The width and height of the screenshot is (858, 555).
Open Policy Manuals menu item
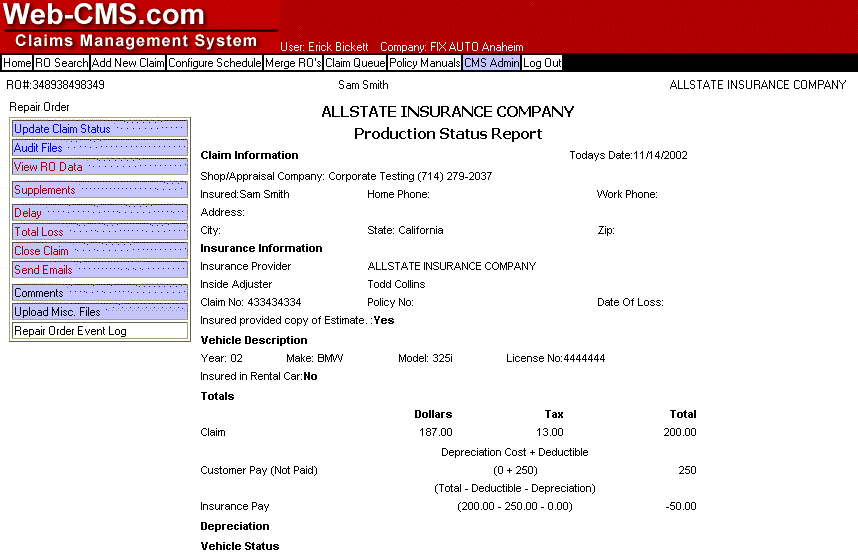[425, 63]
